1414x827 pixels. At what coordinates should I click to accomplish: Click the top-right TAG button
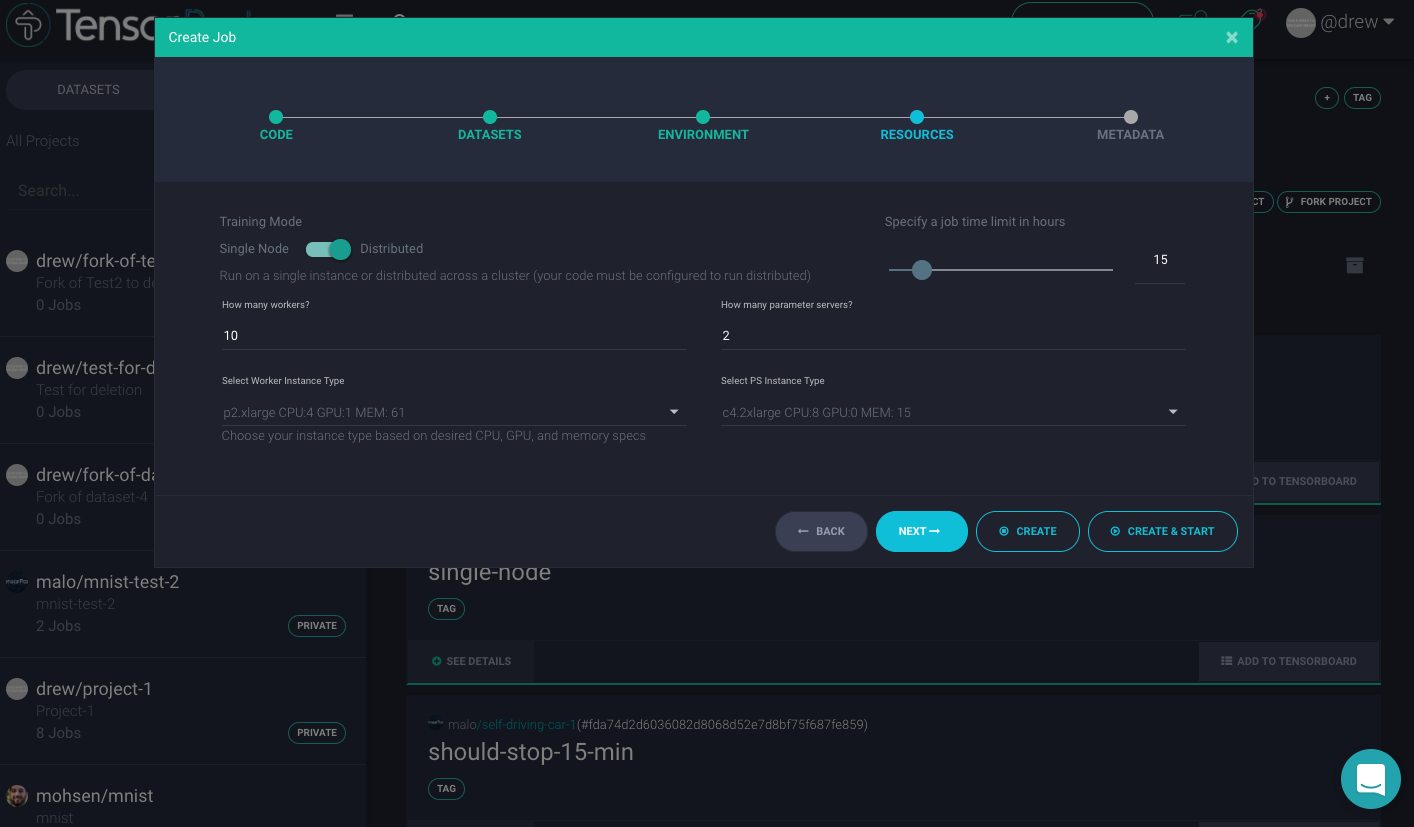pos(1363,98)
